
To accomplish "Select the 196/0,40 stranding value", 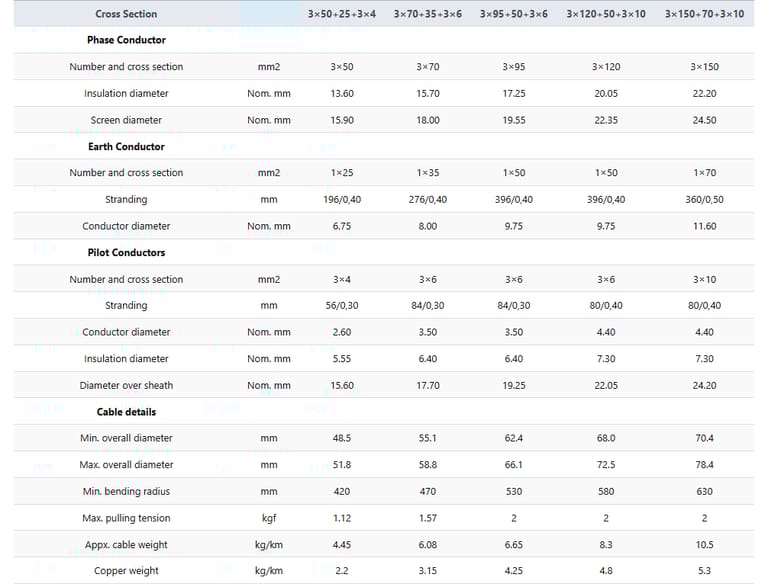I will [x=342, y=200].
